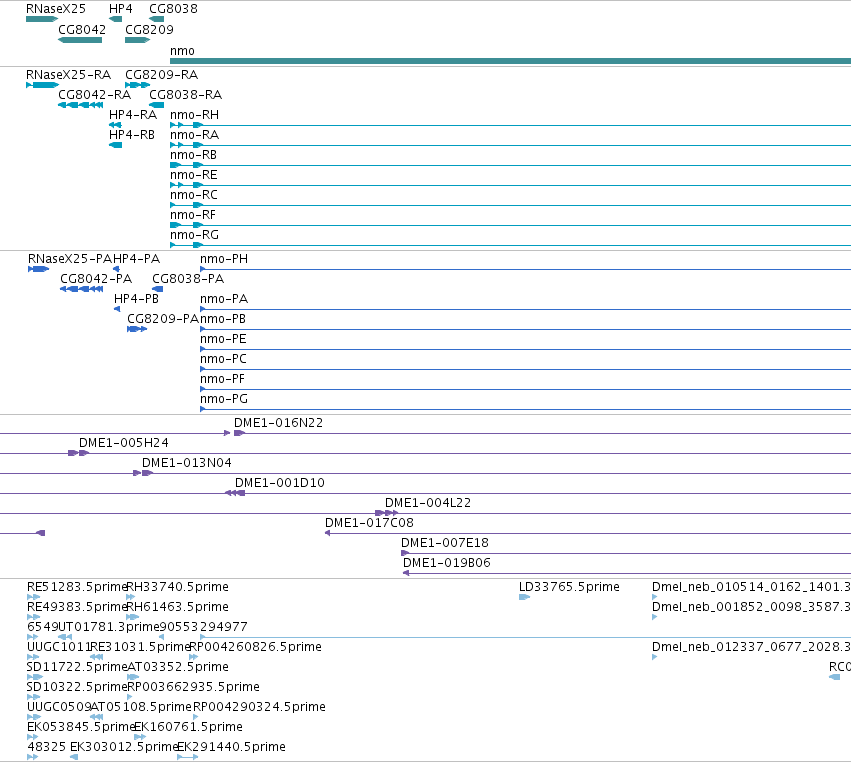The width and height of the screenshot is (851, 762).
Task: Select the RNaseX25-RA transcript glyph
Action: point(42,85)
